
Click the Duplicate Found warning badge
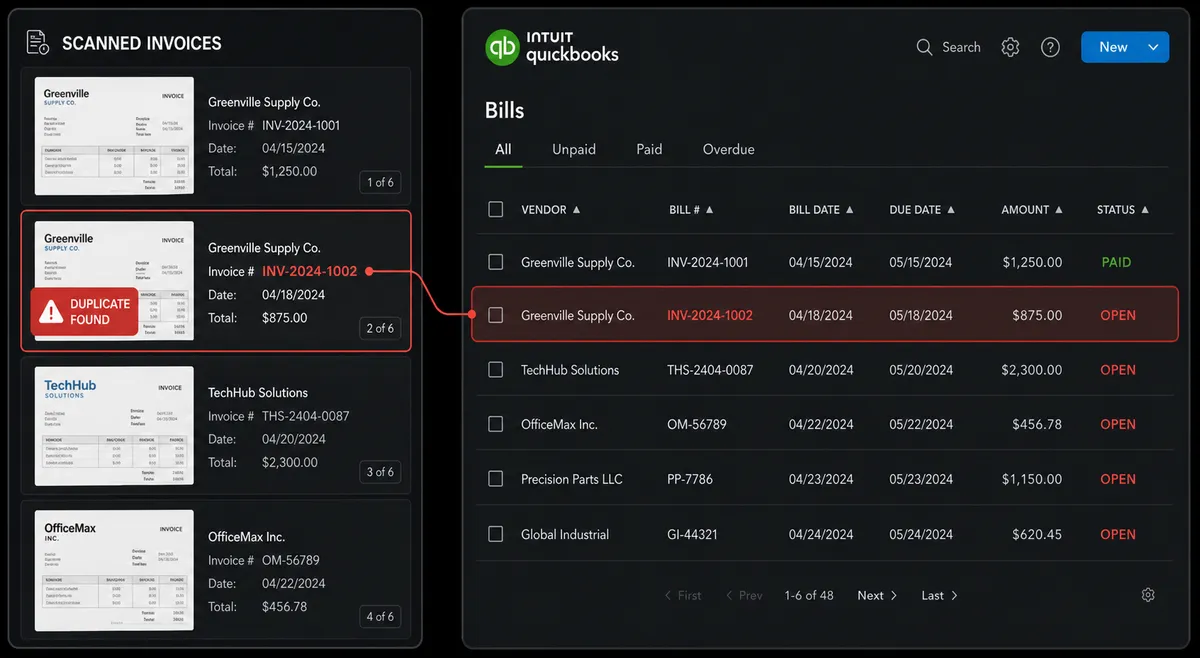84,312
